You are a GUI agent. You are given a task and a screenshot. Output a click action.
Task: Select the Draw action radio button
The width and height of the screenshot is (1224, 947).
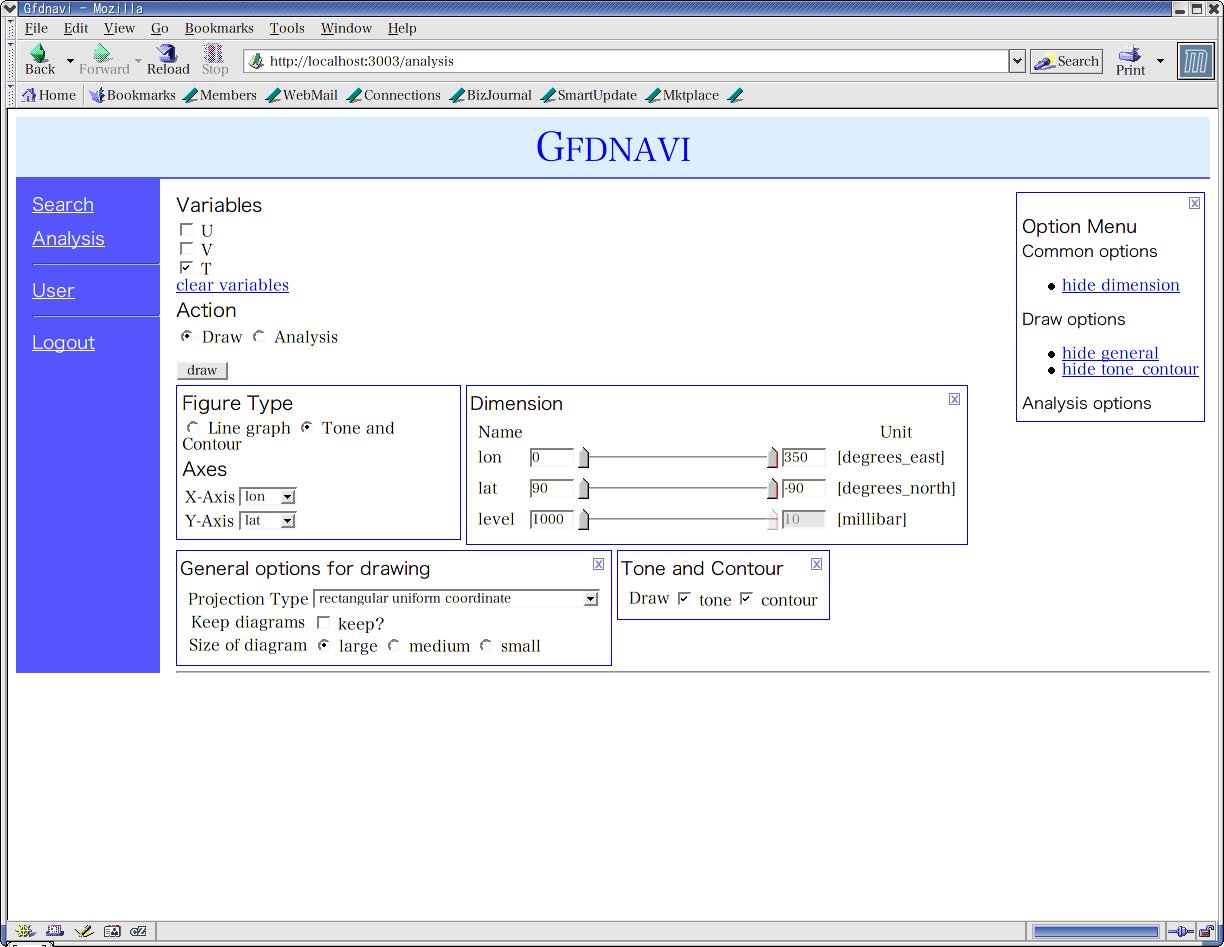186,336
